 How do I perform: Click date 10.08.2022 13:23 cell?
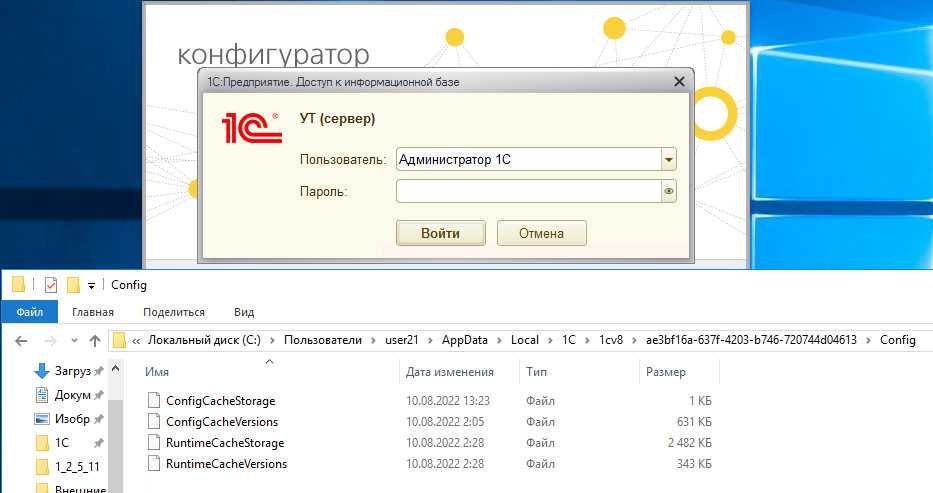tap(447, 401)
